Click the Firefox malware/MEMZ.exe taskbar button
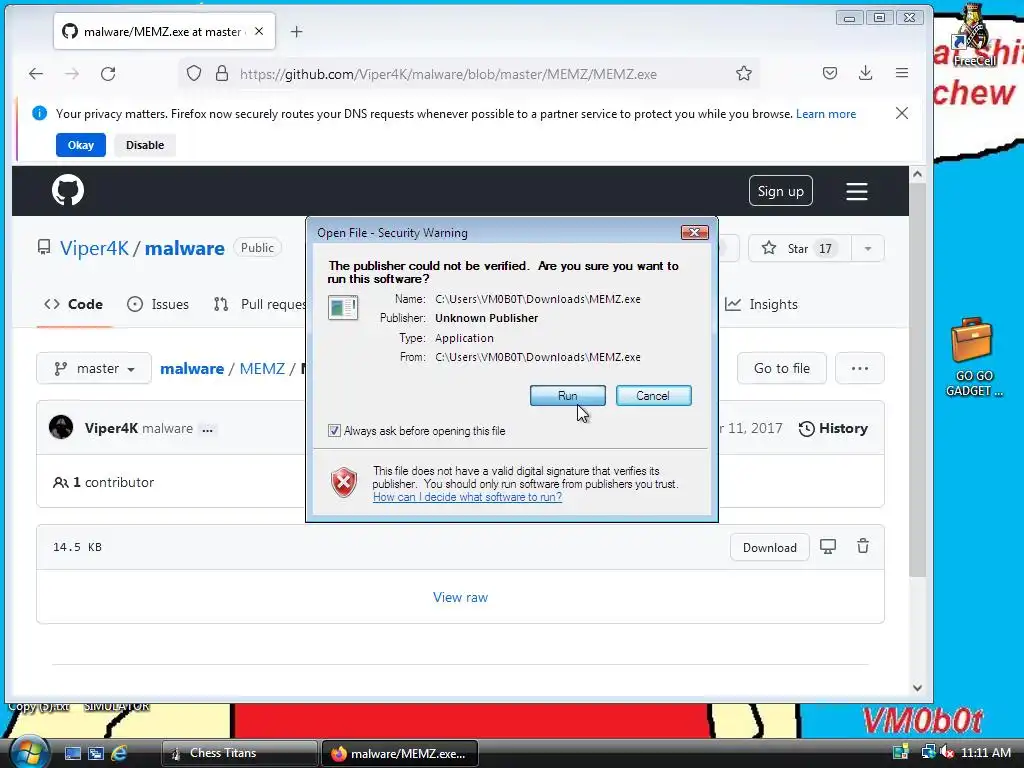This screenshot has width=1024, height=768. 400,753
